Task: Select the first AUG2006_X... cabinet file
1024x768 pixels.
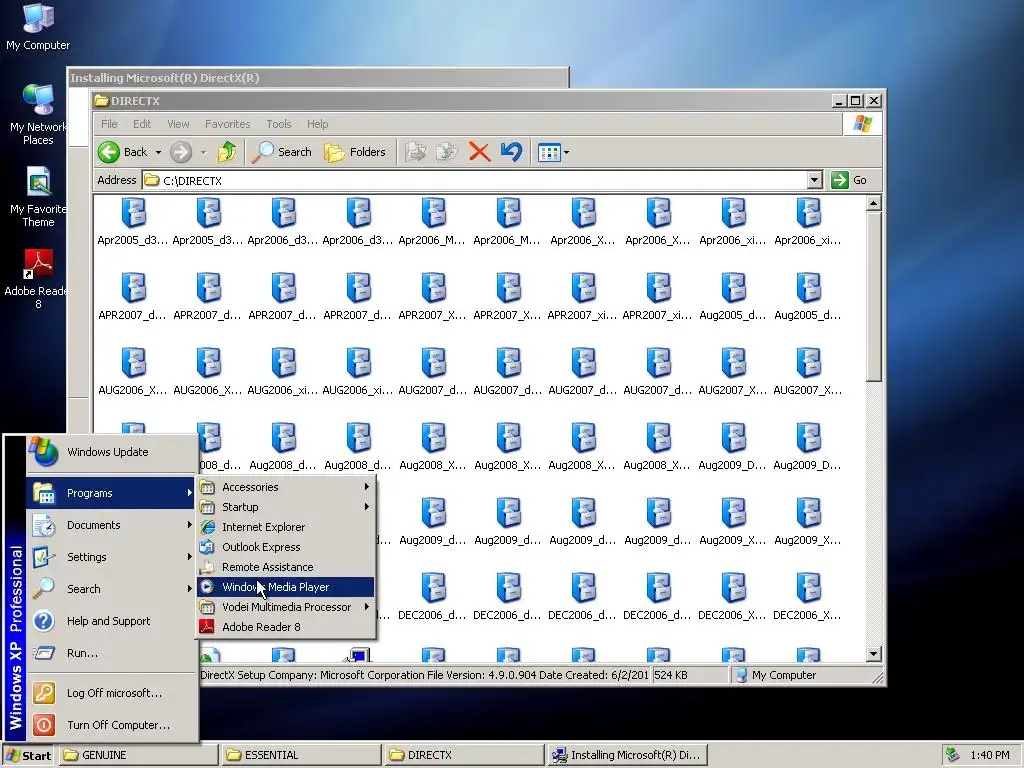Action: [x=133, y=372]
